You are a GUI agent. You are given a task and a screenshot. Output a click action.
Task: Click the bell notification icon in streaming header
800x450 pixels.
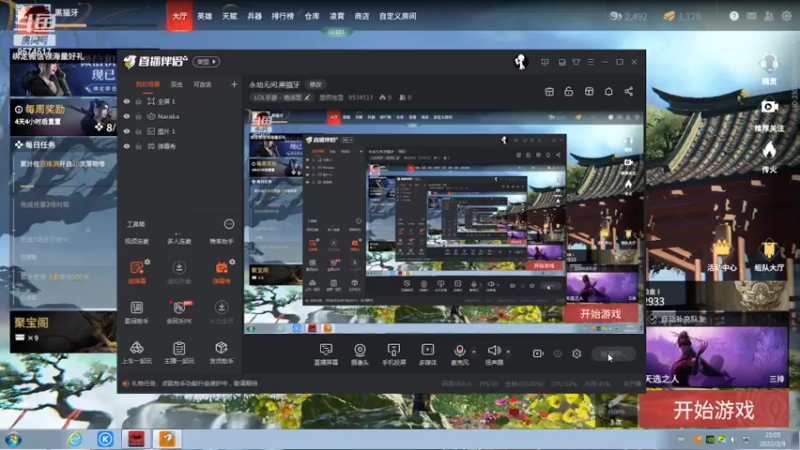click(609, 92)
